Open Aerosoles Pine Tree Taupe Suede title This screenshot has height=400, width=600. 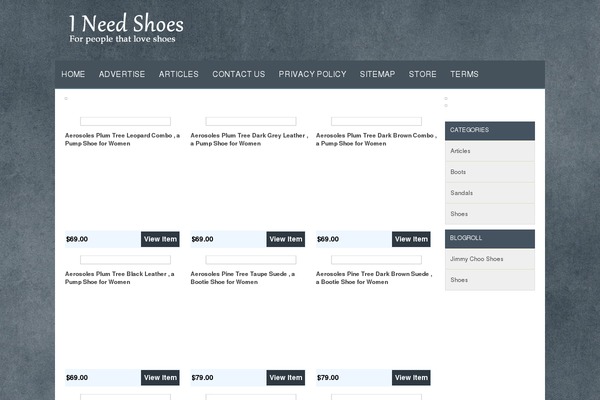[x=243, y=278]
